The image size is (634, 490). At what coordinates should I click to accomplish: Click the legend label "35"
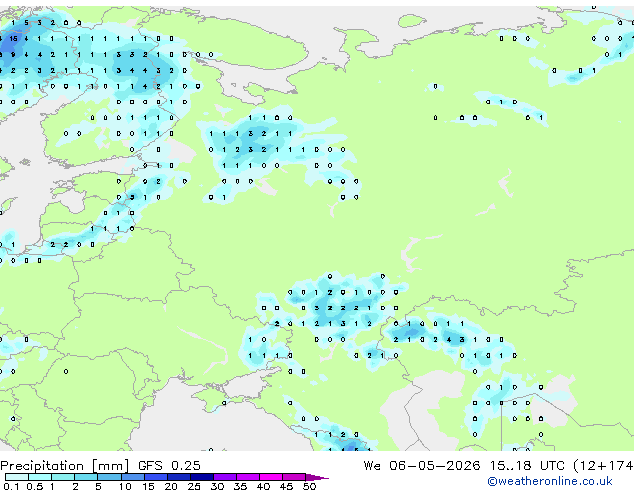(240, 486)
